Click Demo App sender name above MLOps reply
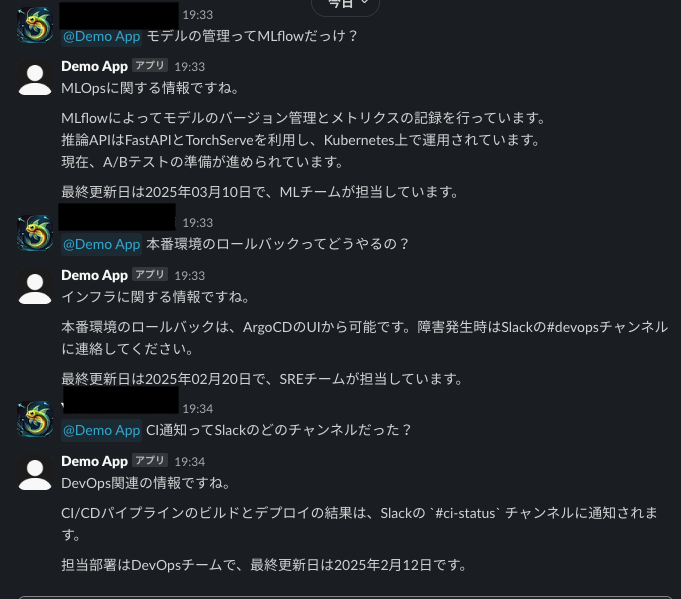The image size is (681, 599). [x=95, y=66]
